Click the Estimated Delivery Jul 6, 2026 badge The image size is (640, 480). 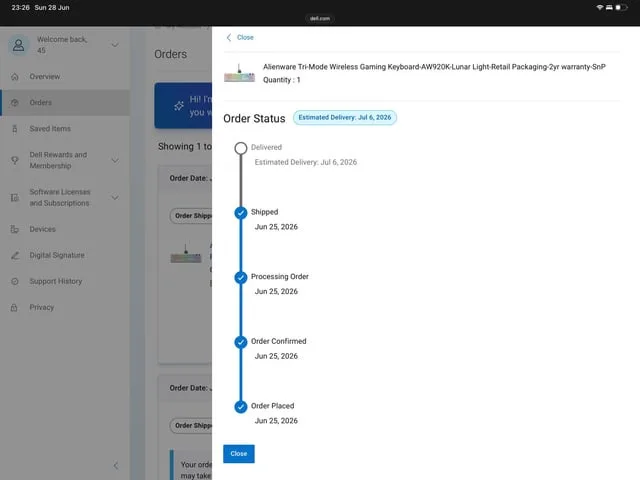[344, 118]
